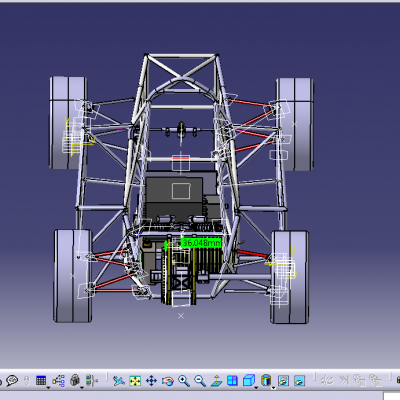Expand the view mode dropdown arrow
The height and width of the screenshot is (400, 400).
tap(273, 388)
